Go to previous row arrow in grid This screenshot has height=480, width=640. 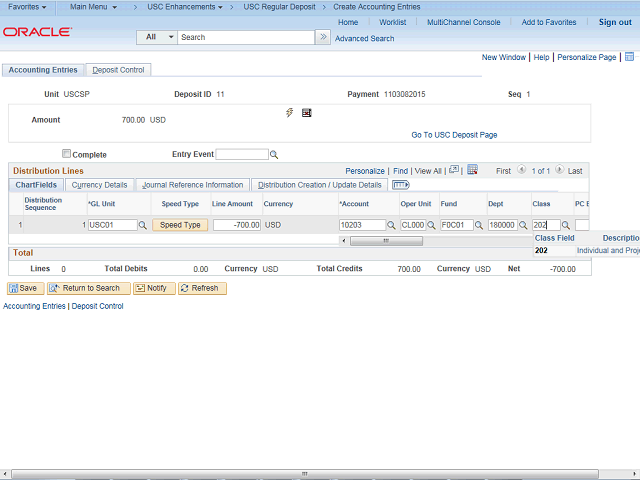[x=521, y=169]
